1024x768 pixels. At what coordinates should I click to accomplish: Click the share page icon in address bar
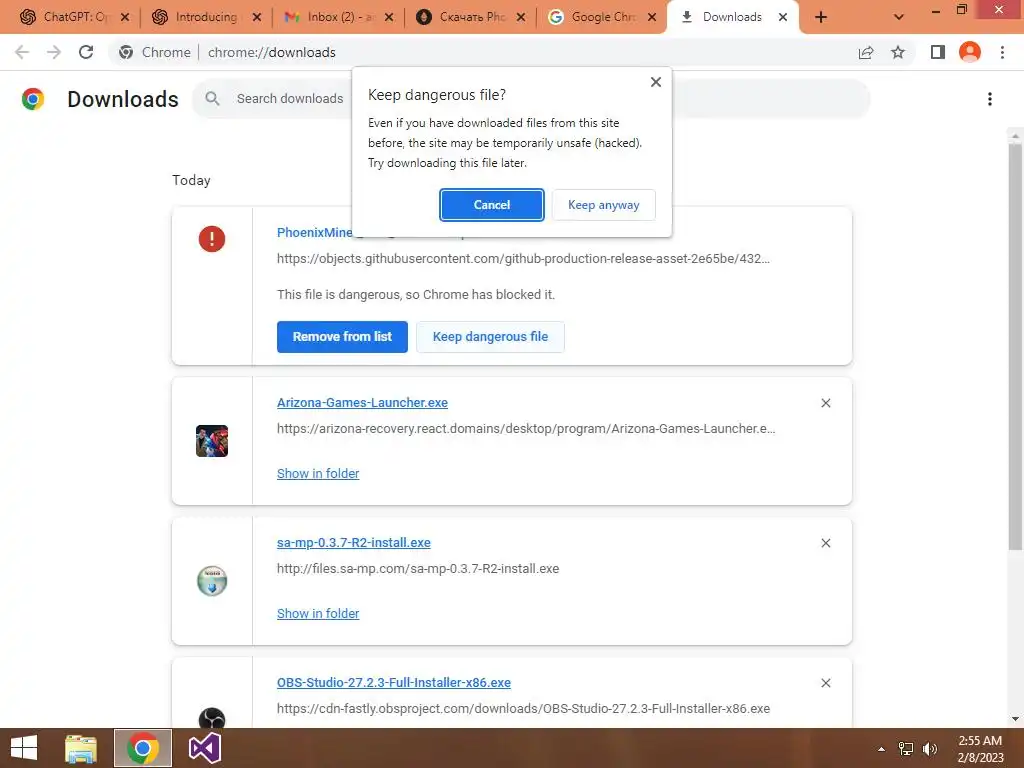866,52
